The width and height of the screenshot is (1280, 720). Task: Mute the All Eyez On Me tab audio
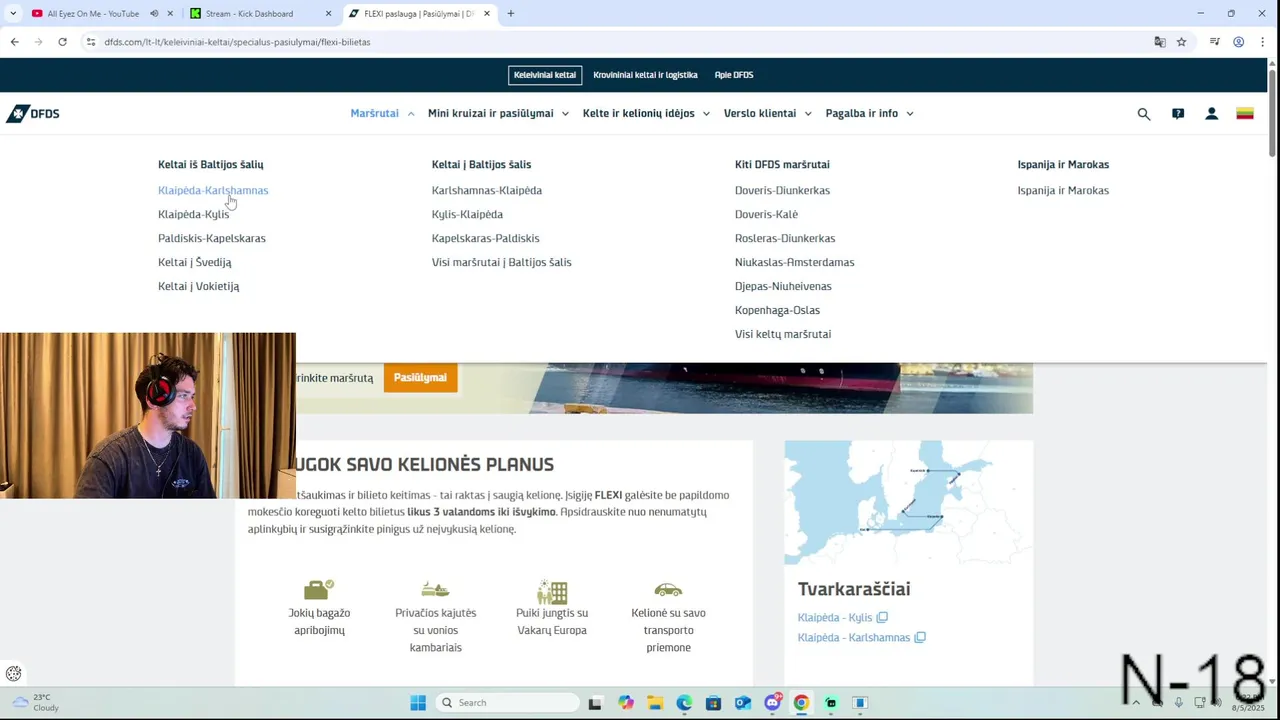click(154, 14)
